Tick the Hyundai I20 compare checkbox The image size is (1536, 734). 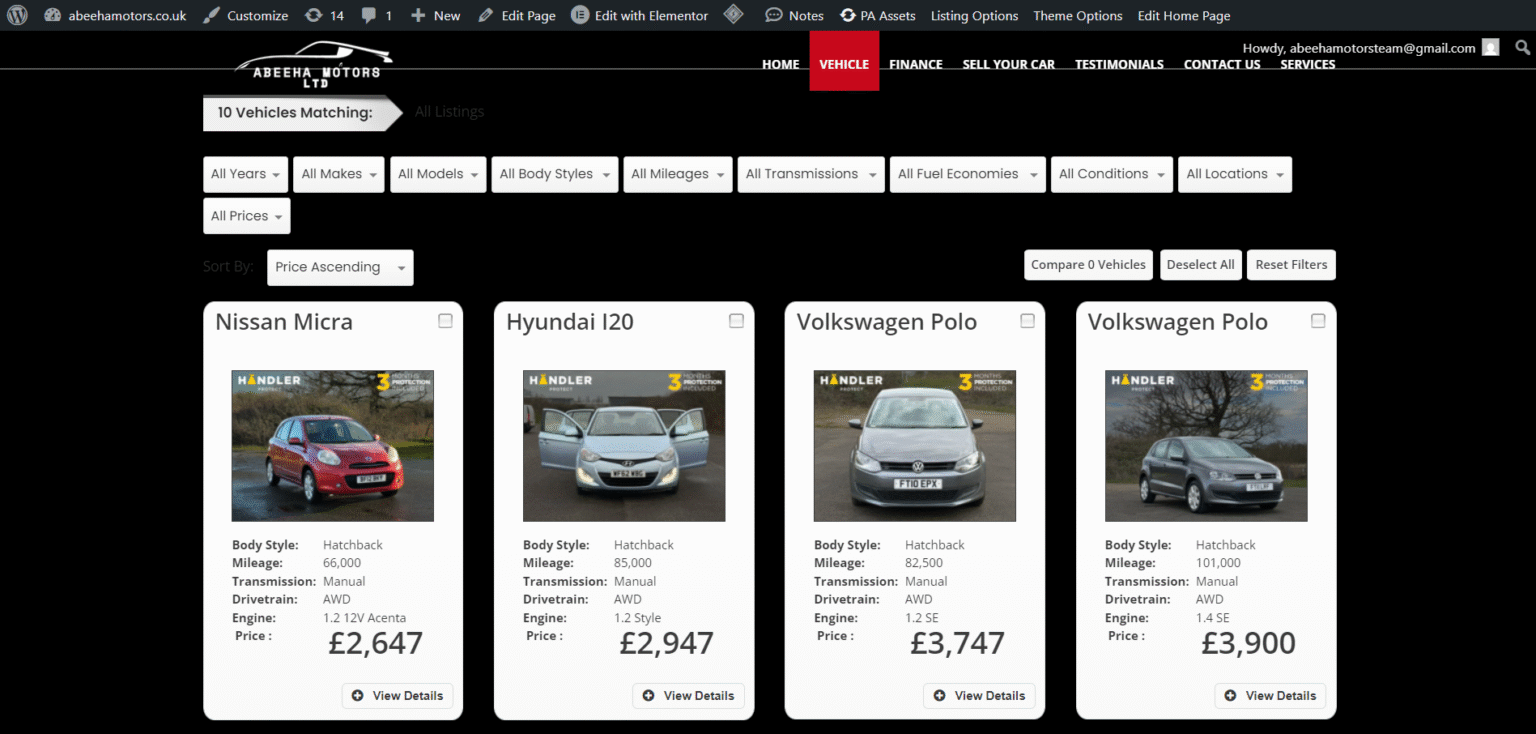736,321
